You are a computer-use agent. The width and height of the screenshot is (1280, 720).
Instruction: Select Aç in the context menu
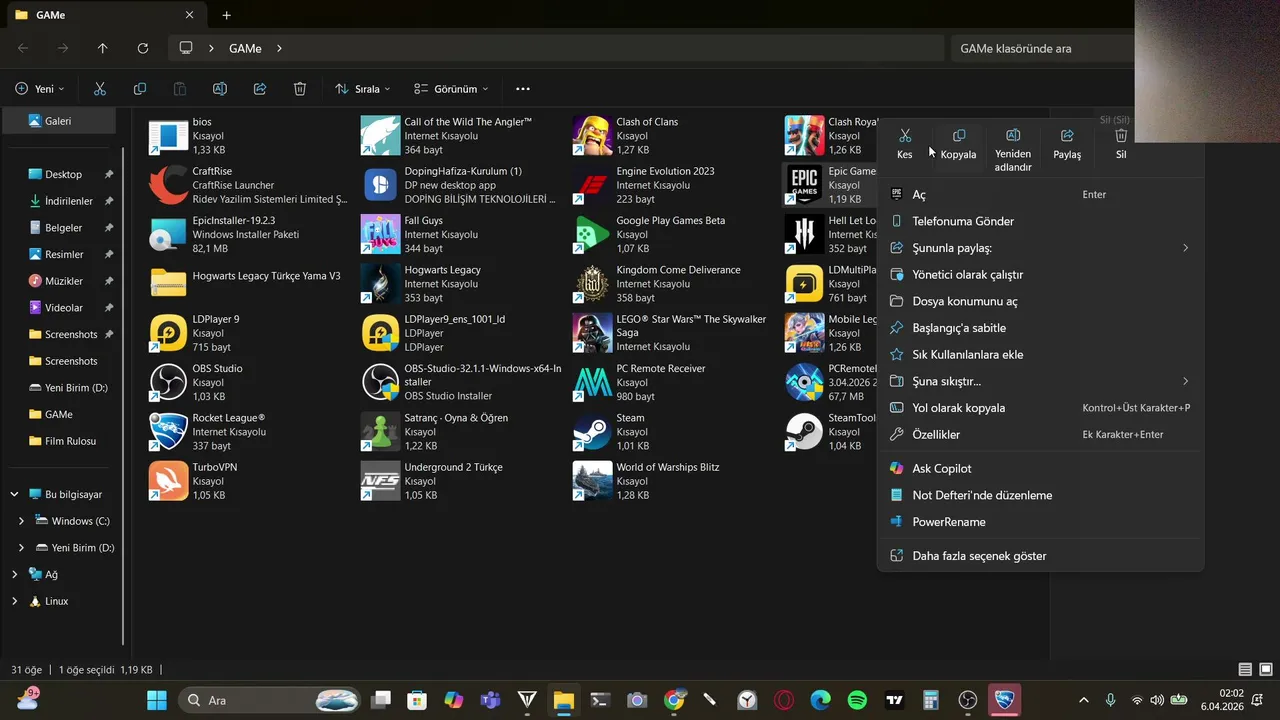tap(1040, 195)
